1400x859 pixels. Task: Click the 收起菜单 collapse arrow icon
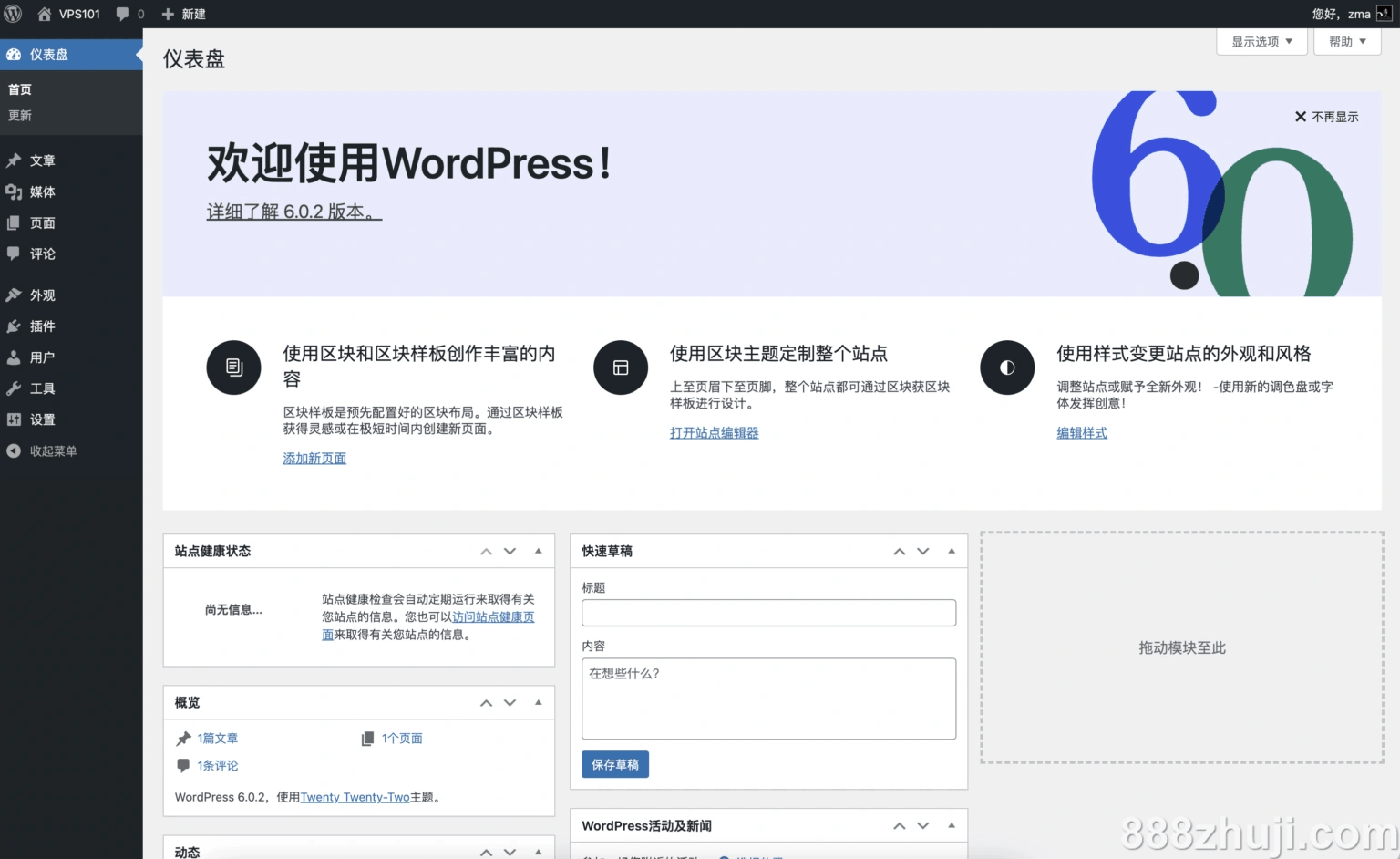(x=14, y=450)
